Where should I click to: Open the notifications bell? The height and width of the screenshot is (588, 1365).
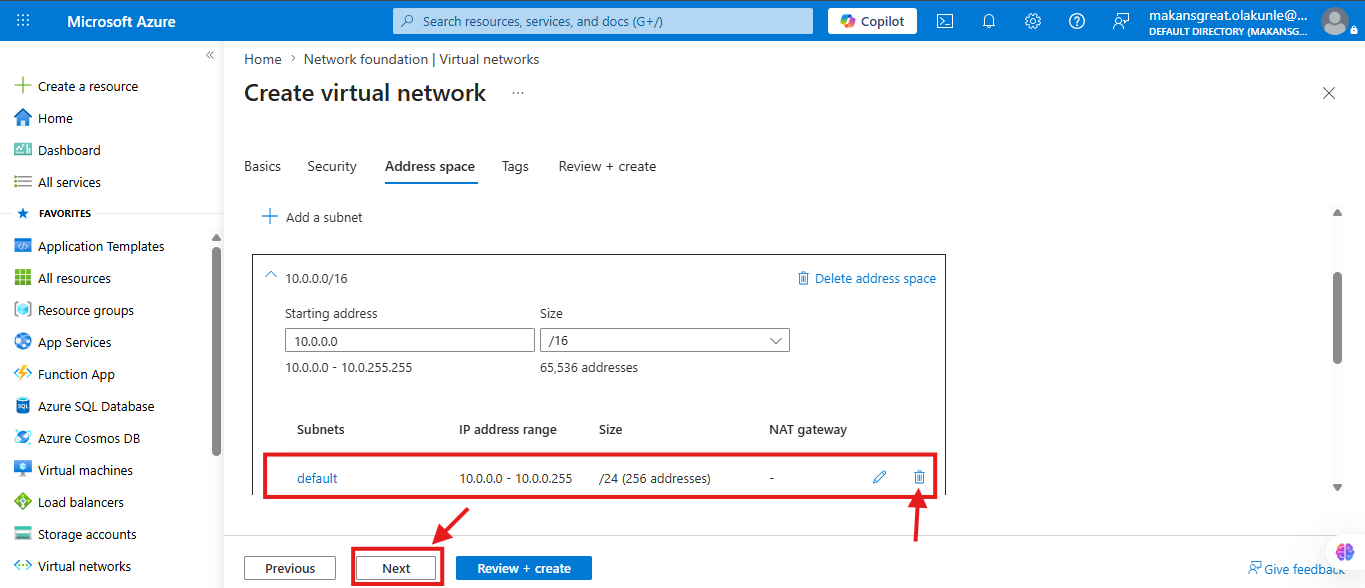click(x=989, y=20)
